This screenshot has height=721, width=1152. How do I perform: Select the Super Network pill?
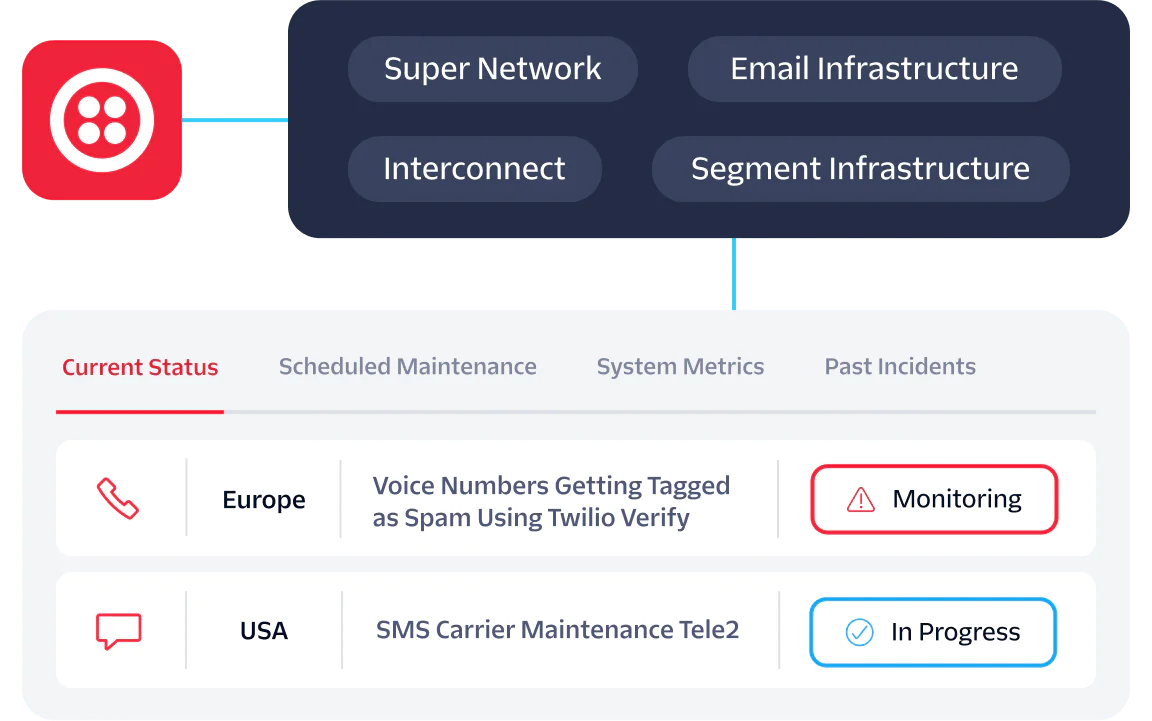pos(492,69)
